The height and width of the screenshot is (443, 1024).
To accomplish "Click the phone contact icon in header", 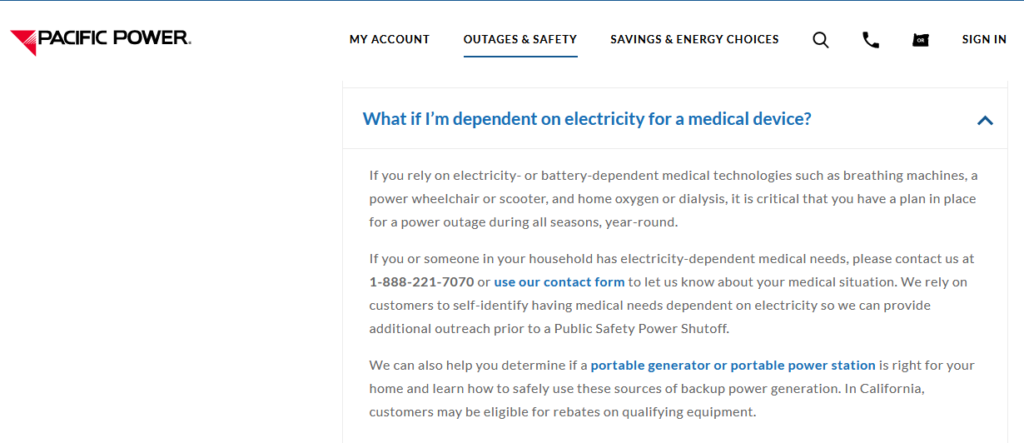I will pyautogui.click(x=871, y=40).
